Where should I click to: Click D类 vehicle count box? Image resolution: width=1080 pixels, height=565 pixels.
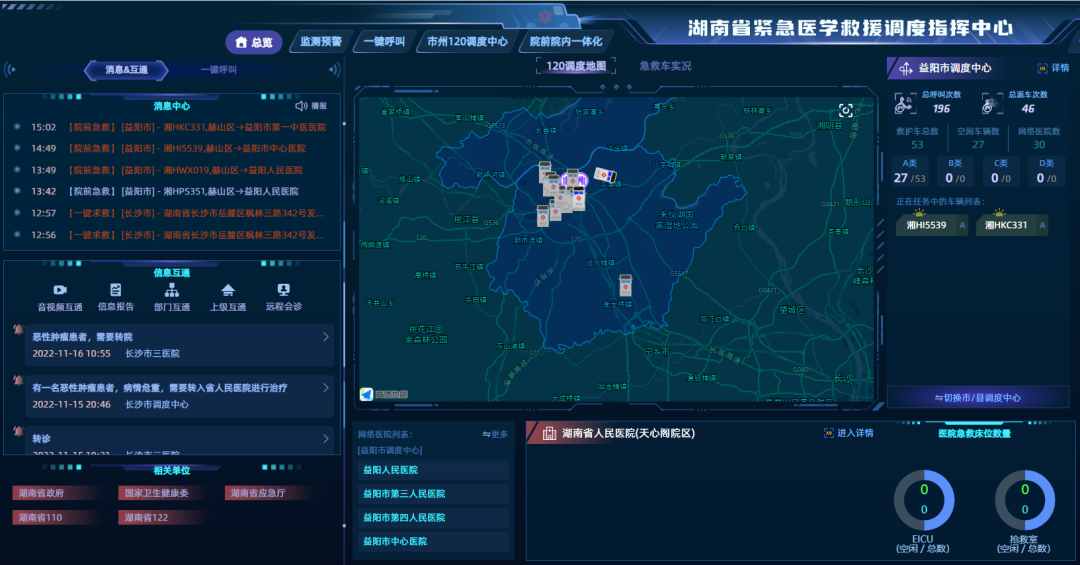pos(1046,172)
